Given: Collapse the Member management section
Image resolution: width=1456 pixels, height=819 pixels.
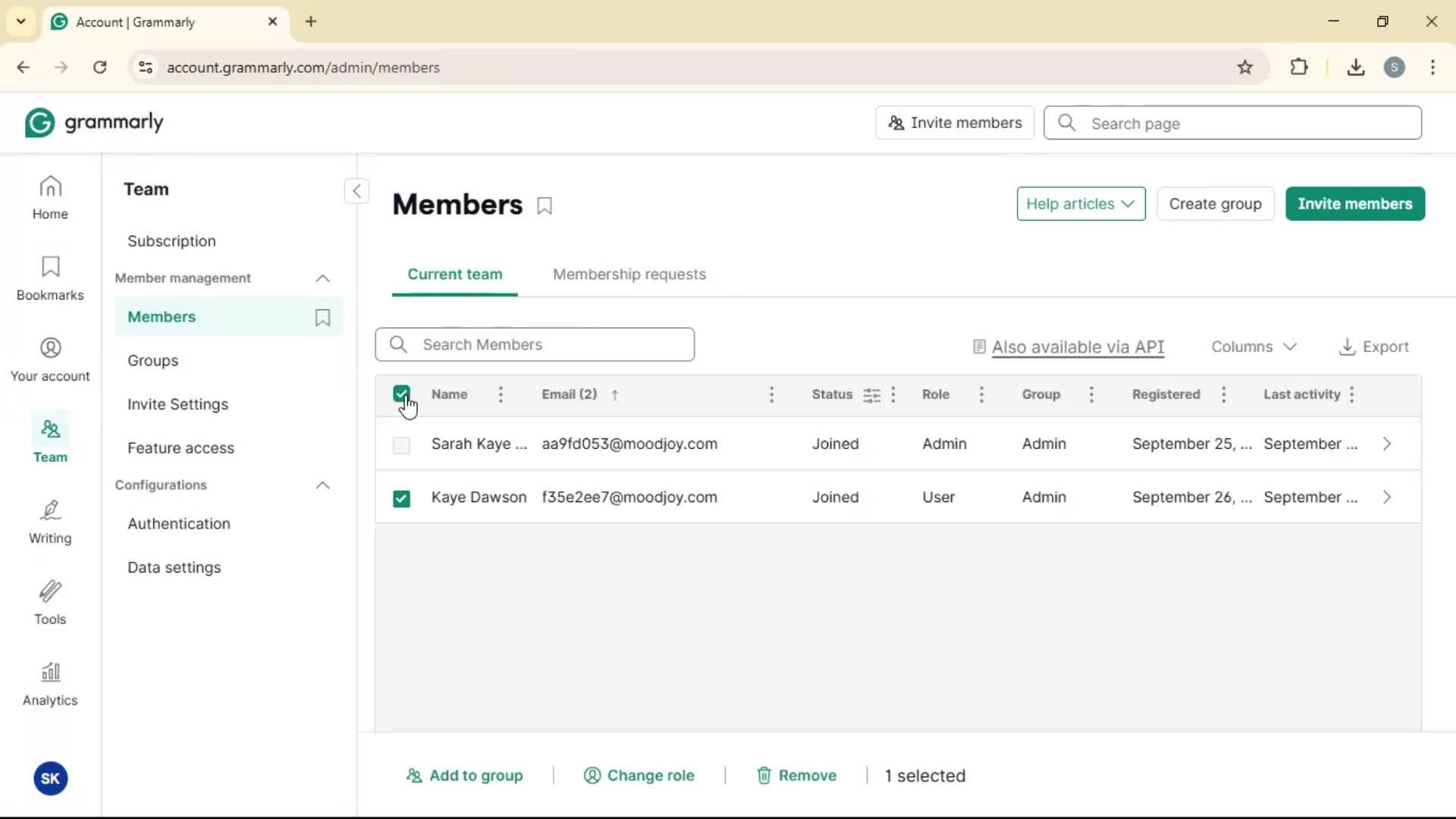Looking at the screenshot, I should [322, 278].
